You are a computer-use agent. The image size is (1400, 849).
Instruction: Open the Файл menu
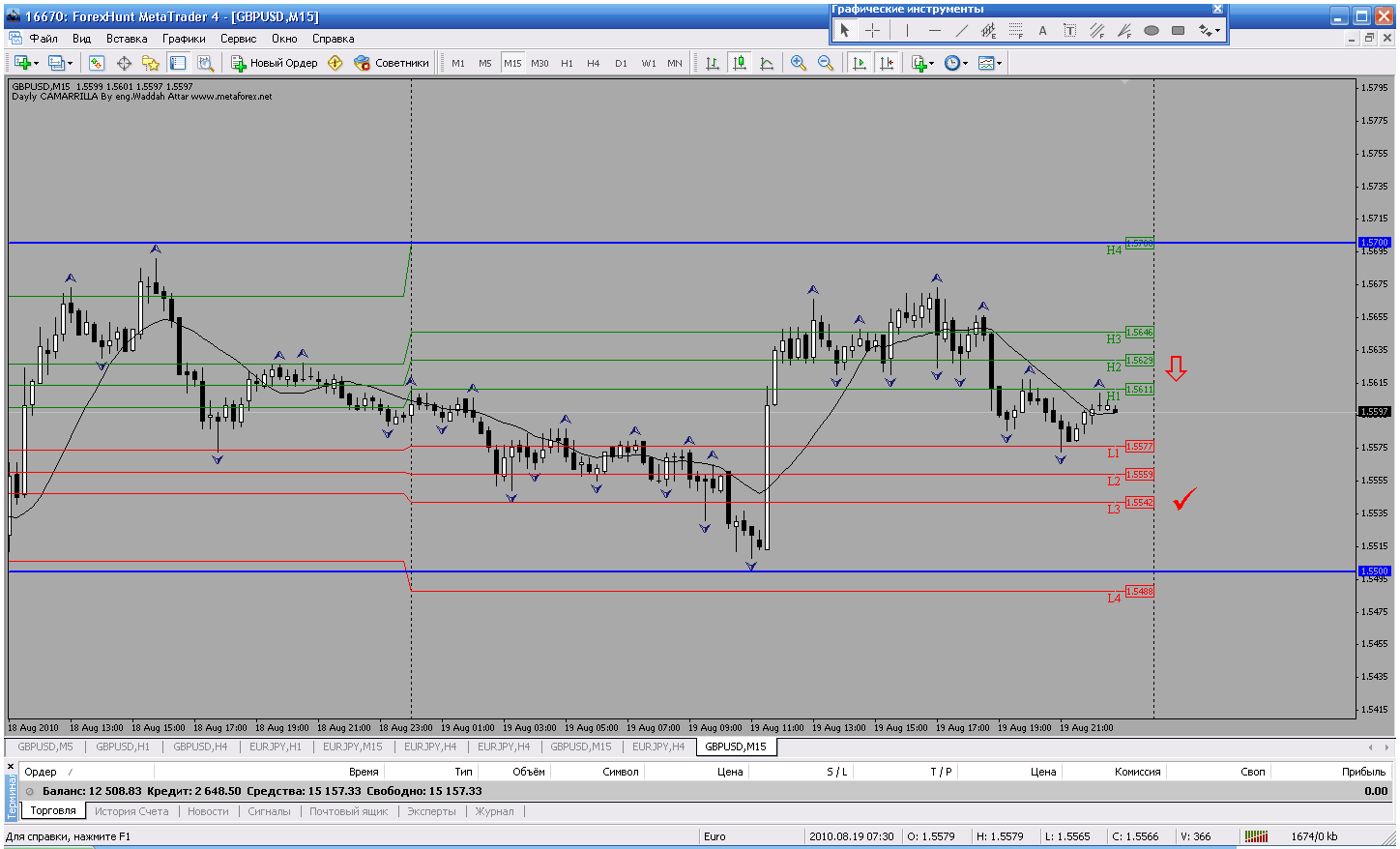click(44, 39)
